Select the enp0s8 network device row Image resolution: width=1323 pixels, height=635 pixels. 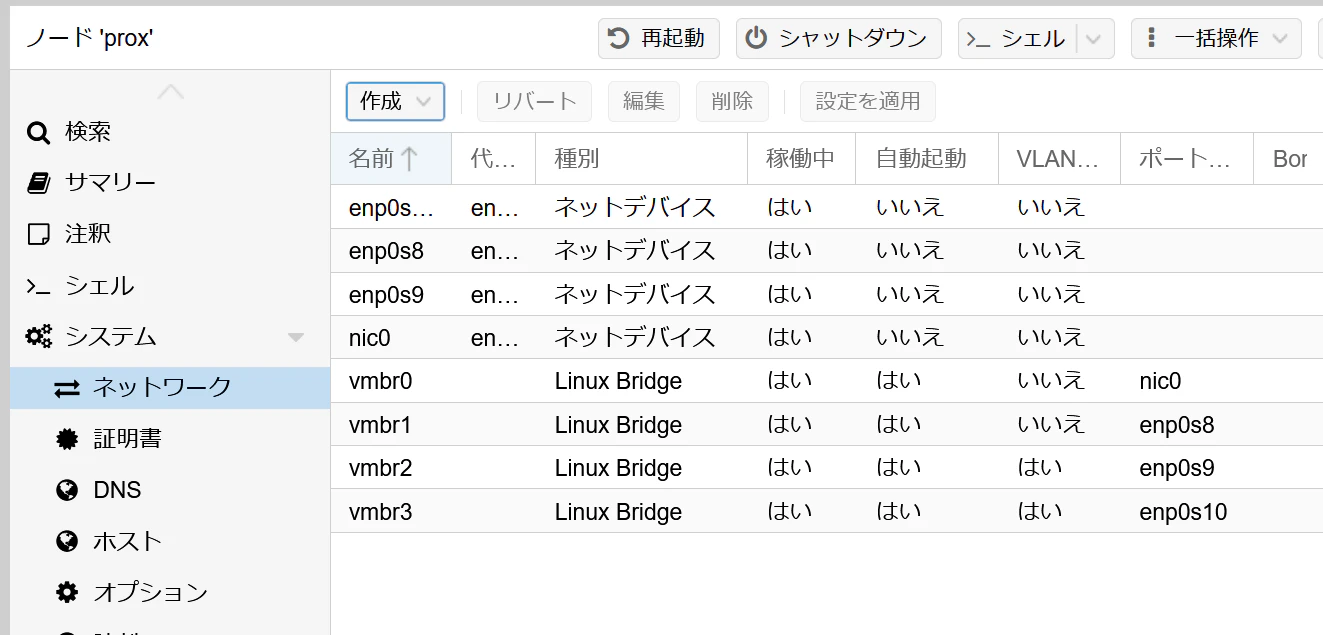(827, 251)
